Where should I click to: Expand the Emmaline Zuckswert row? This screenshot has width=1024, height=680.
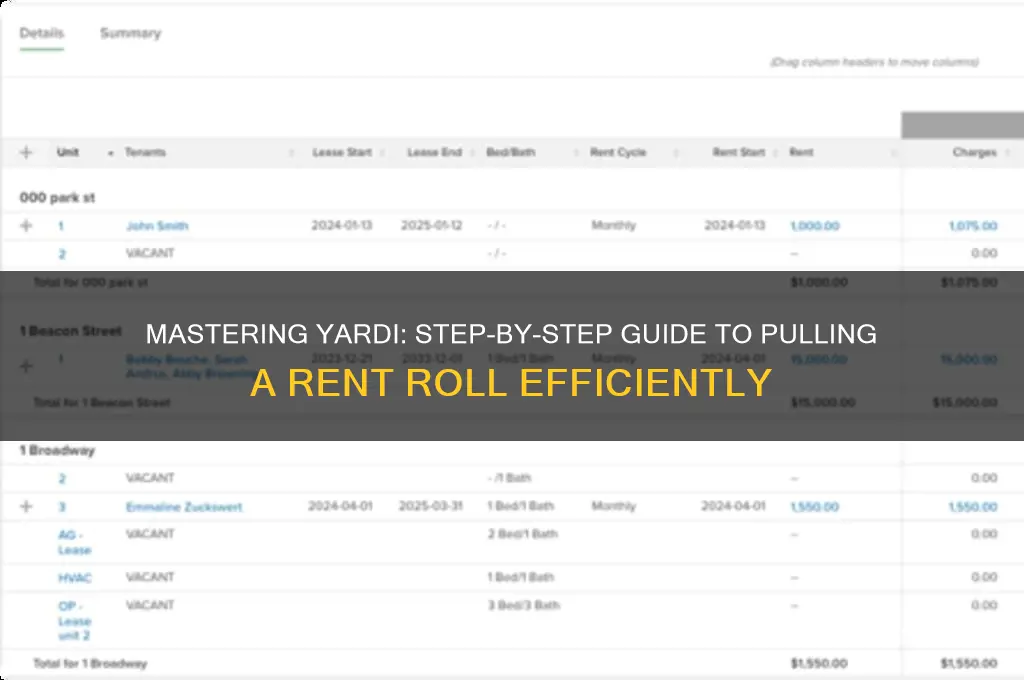tap(26, 506)
